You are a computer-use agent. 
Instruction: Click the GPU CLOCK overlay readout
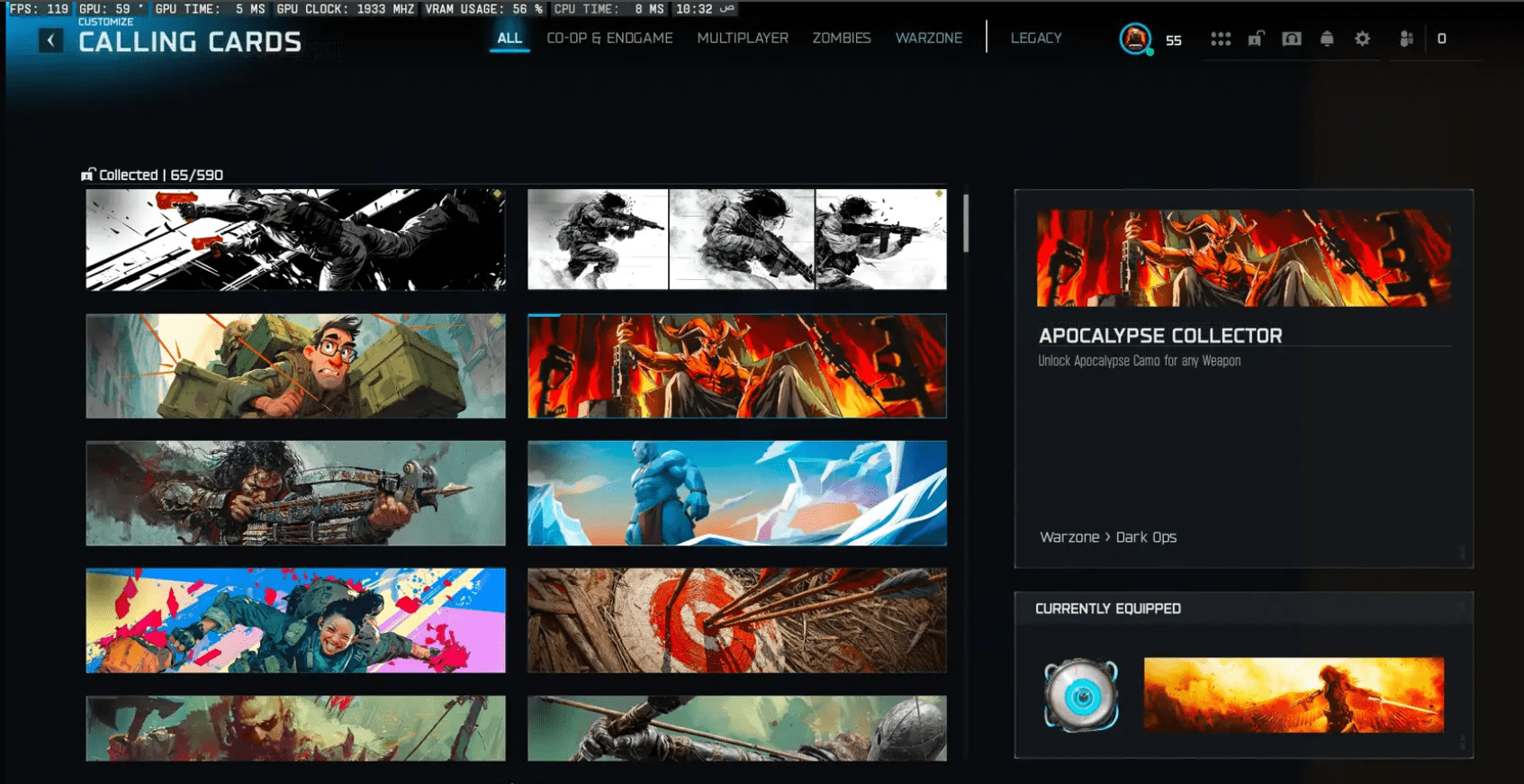[346, 9]
